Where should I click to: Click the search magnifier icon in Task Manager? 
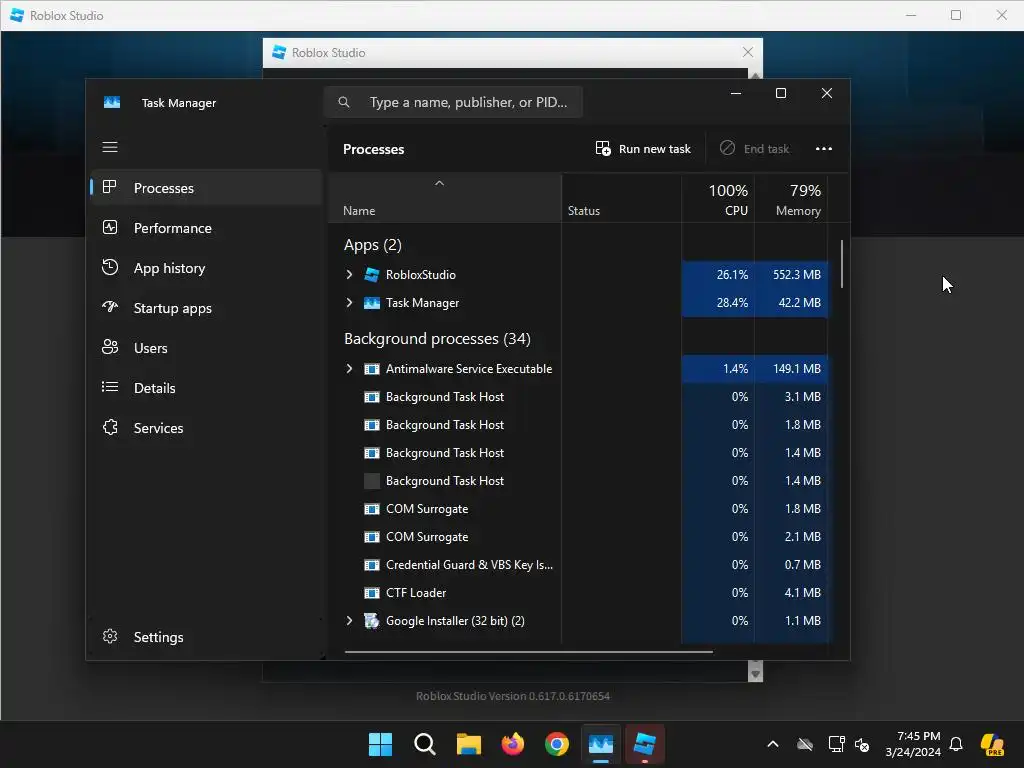point(344,102)
